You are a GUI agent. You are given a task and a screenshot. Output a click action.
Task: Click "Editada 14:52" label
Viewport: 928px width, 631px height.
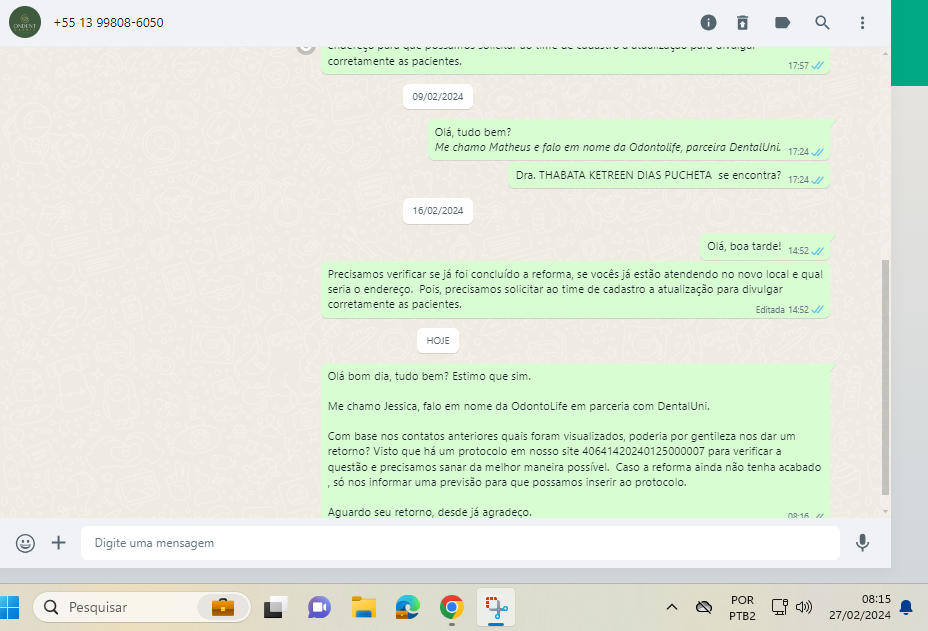(x=782, y=310)
